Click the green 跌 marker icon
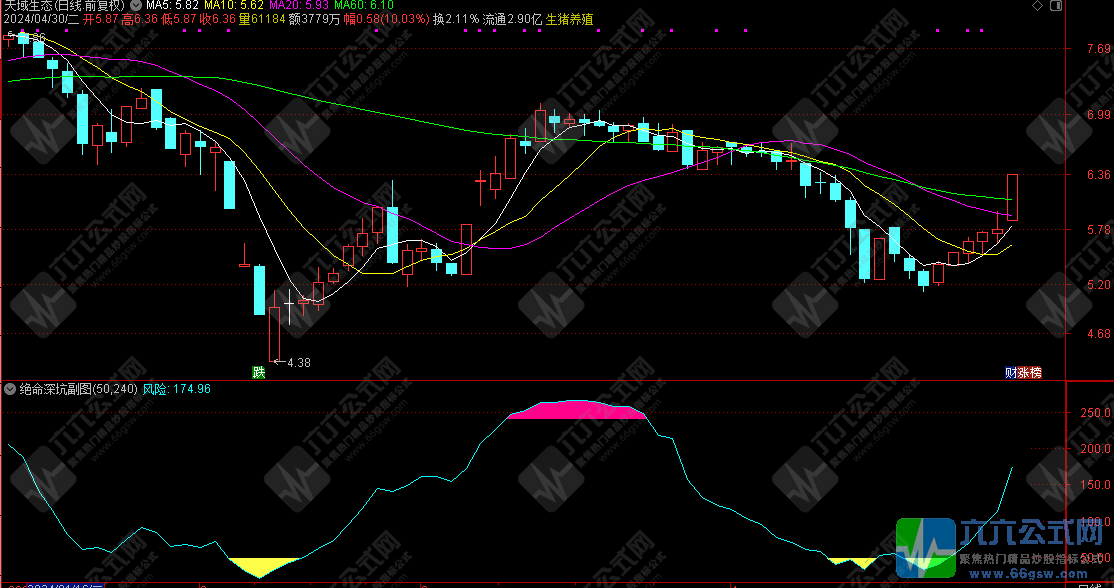The height and width of the screenshot is (588, 1114). pos(259,372)
